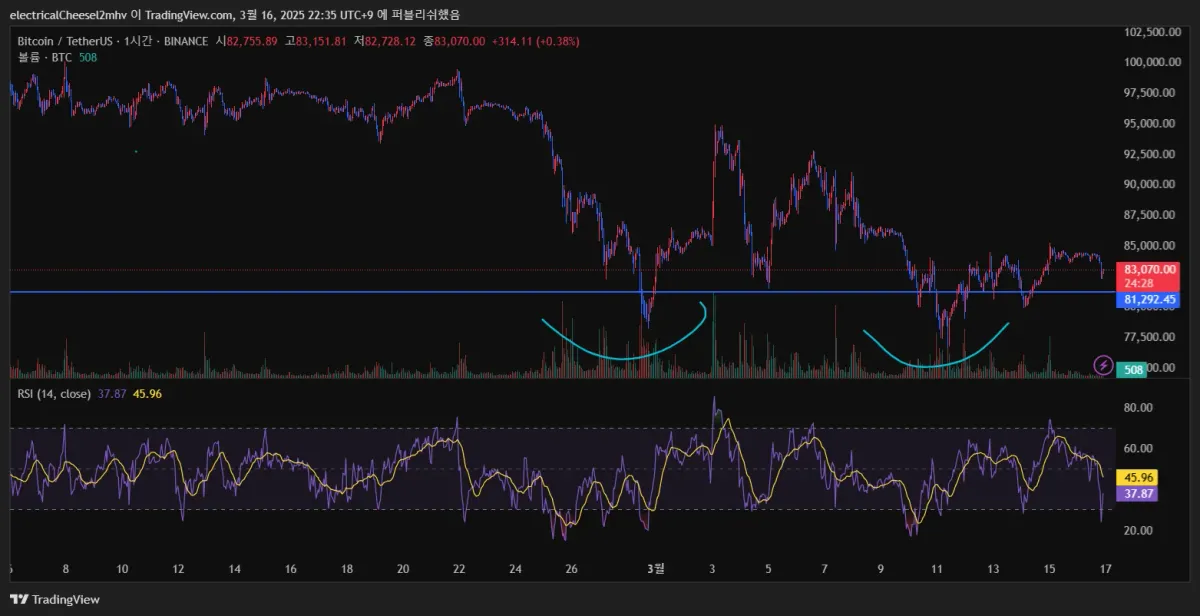Click the 102,500.00 price axis tick
This screenshot has width=1200, height=616.
(x=1151, y=32)
